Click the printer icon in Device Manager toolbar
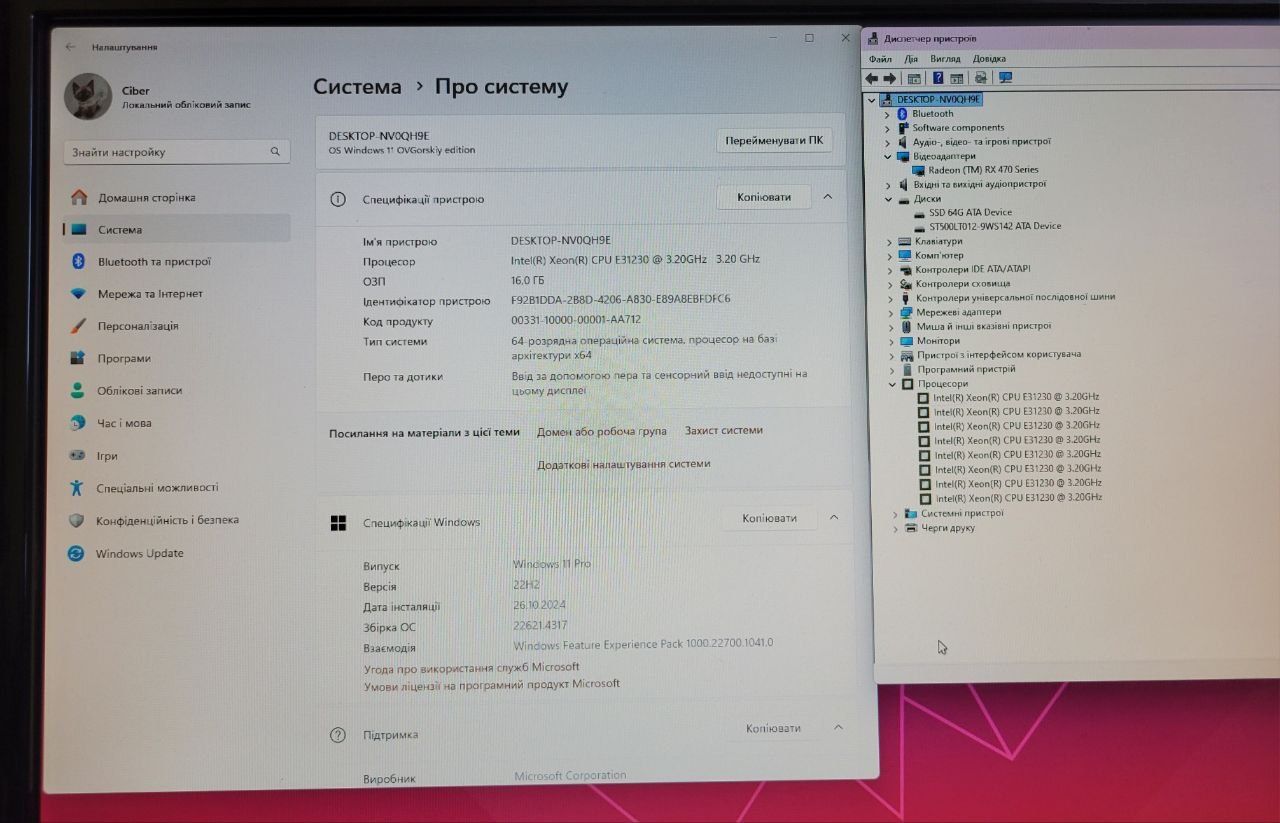 [x=980, y=78]
